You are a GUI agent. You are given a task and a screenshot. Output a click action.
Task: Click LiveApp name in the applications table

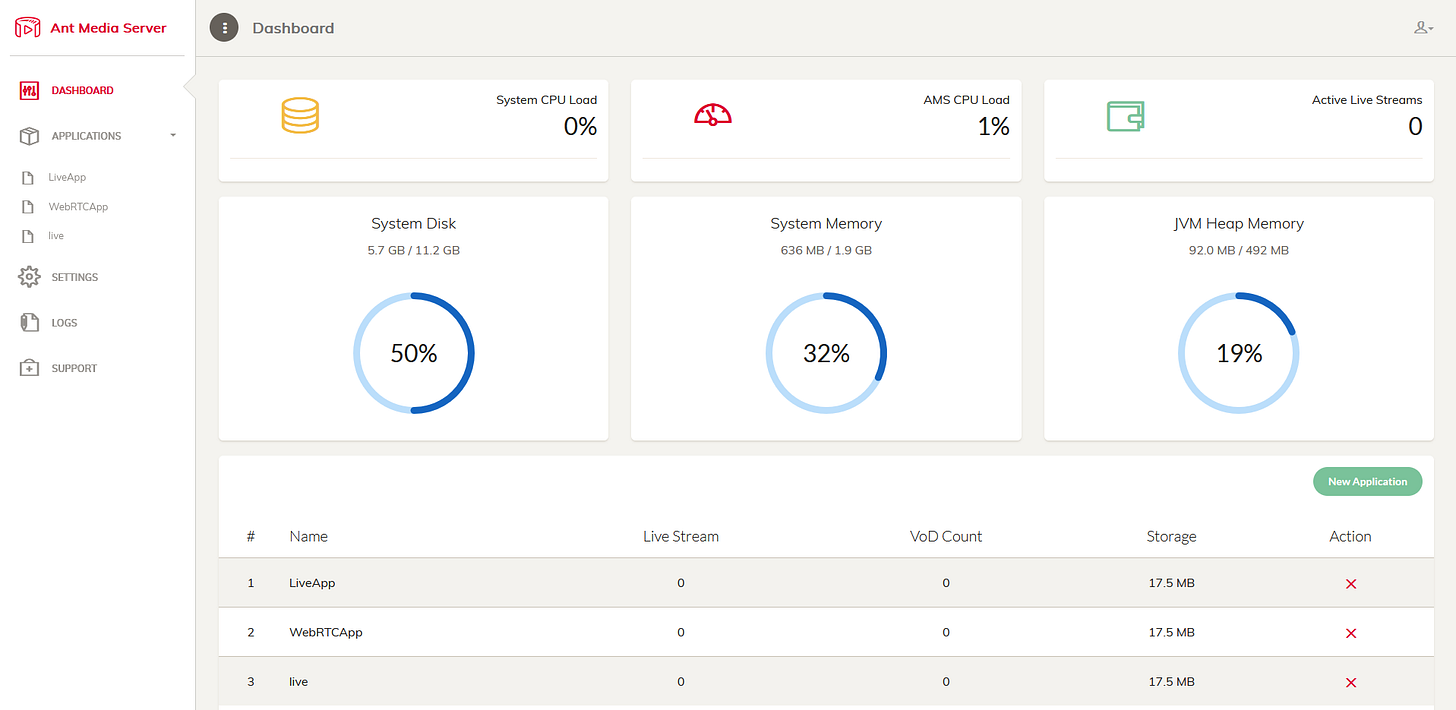[312, 583]
